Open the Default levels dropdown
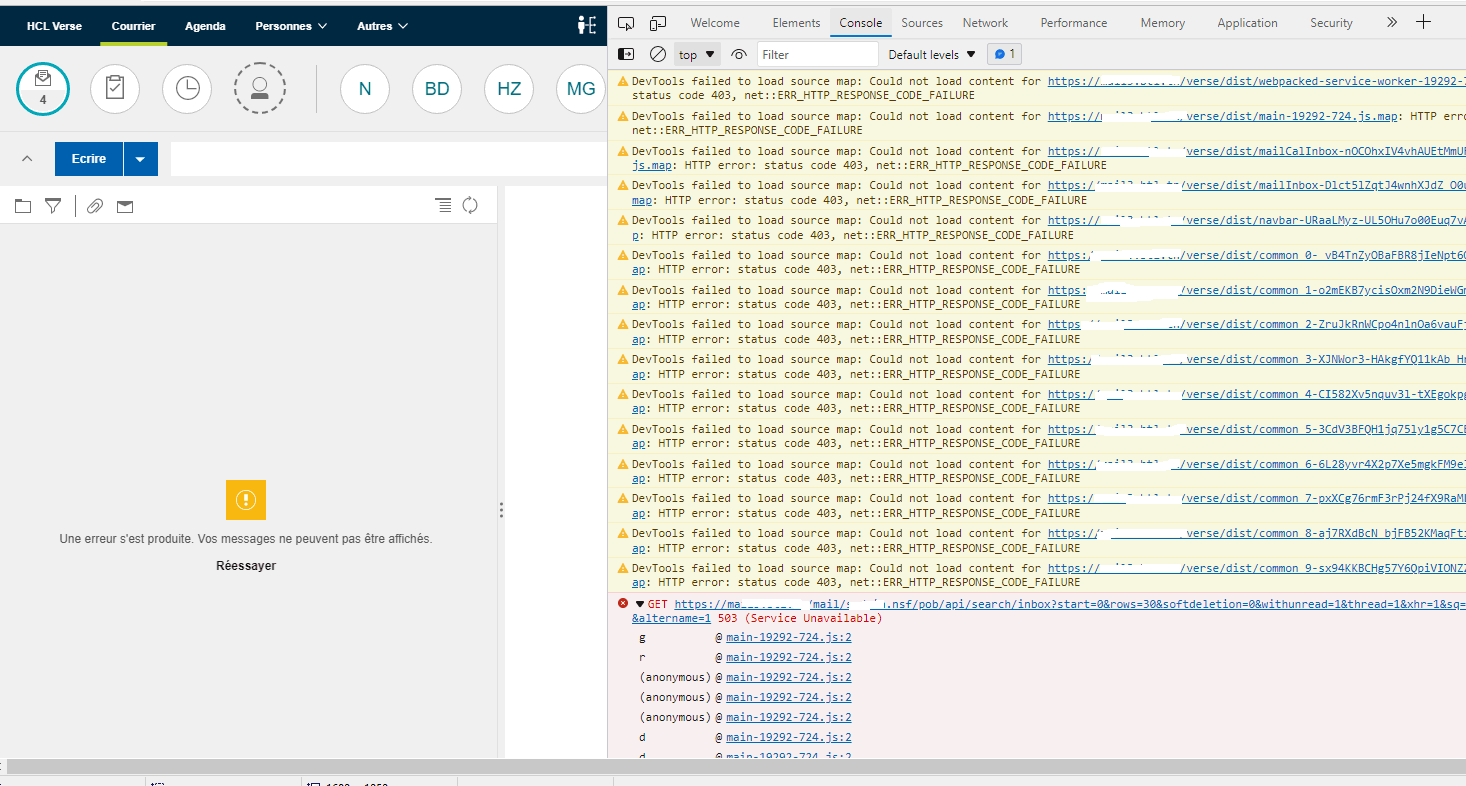This screenshot has width=1466, height=786. coord(932,55)
